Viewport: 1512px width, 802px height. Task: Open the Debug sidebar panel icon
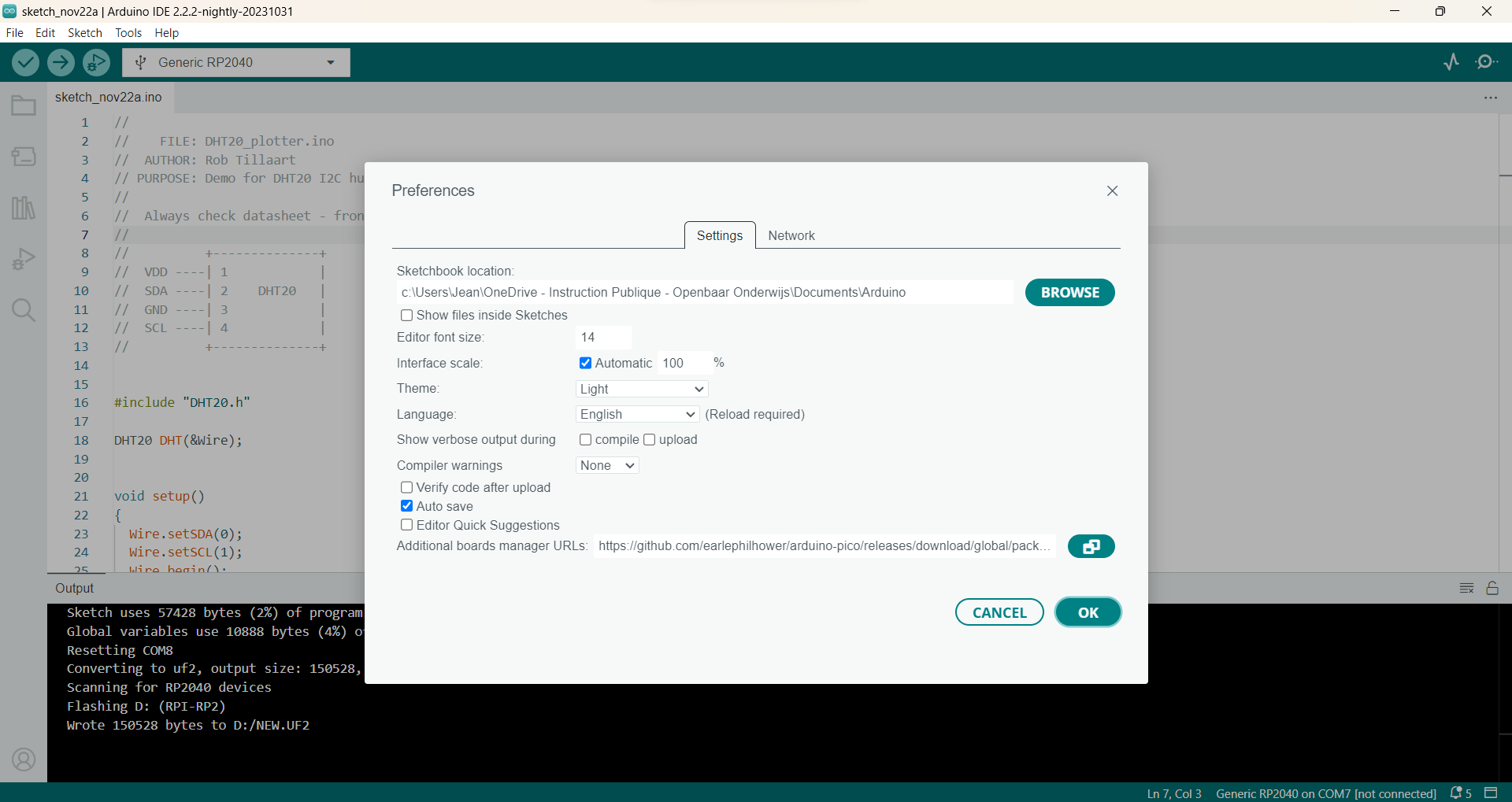click(24, 259)
